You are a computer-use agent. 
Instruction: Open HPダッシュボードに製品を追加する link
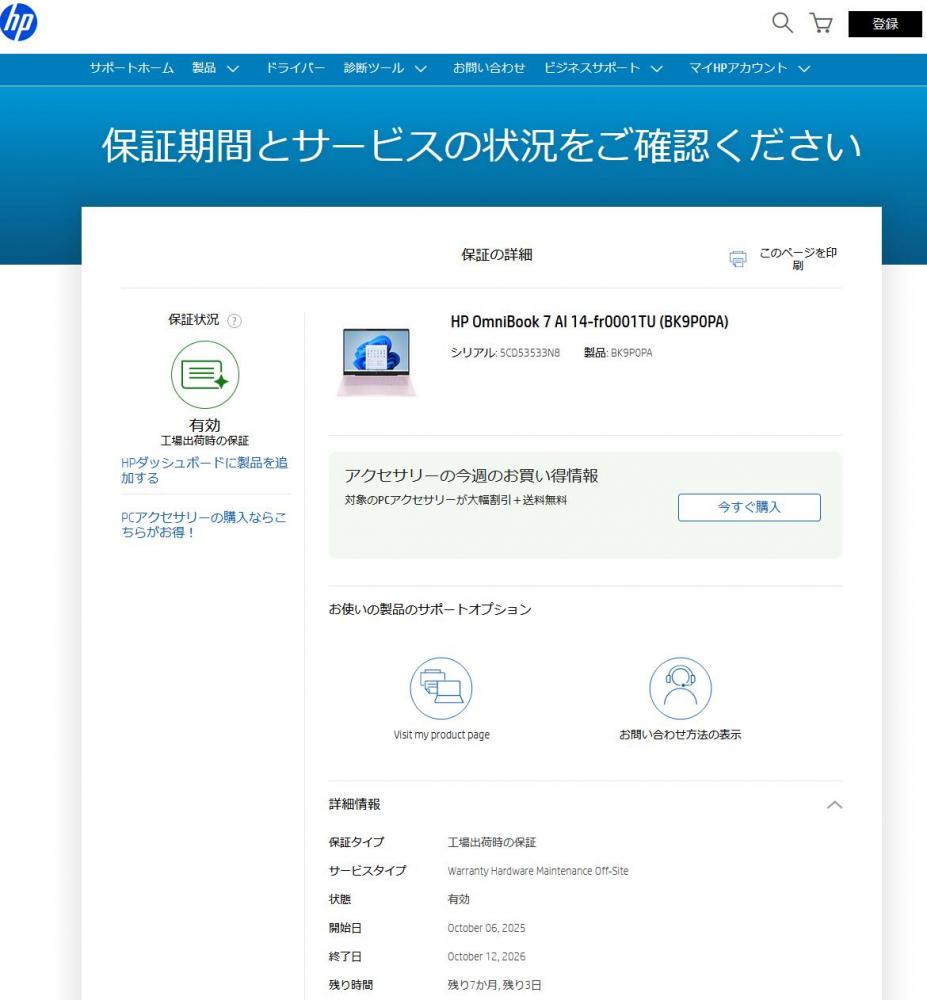(205, 470)
